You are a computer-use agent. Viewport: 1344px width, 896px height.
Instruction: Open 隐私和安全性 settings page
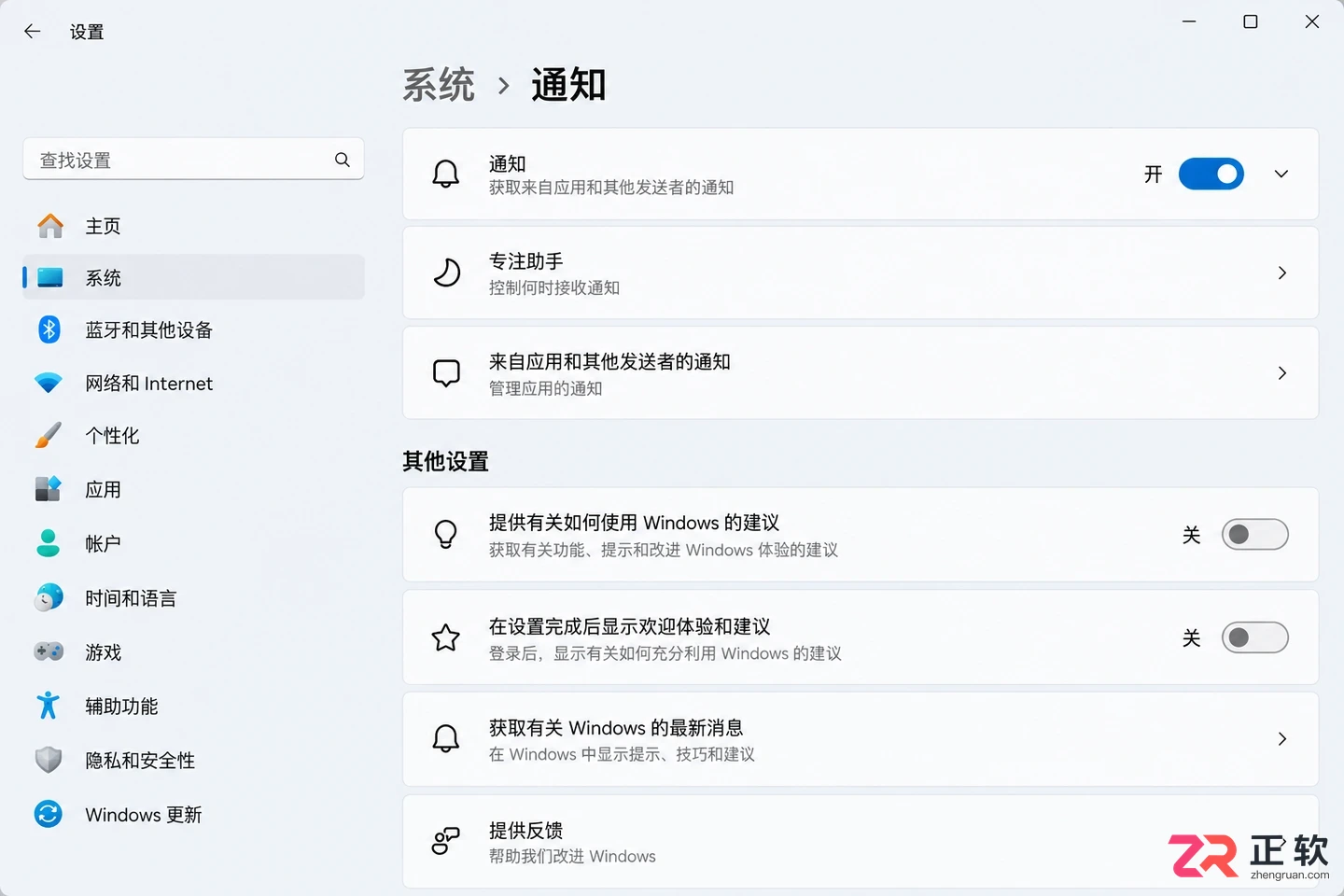pyautogui.click(x=193, y=760)
